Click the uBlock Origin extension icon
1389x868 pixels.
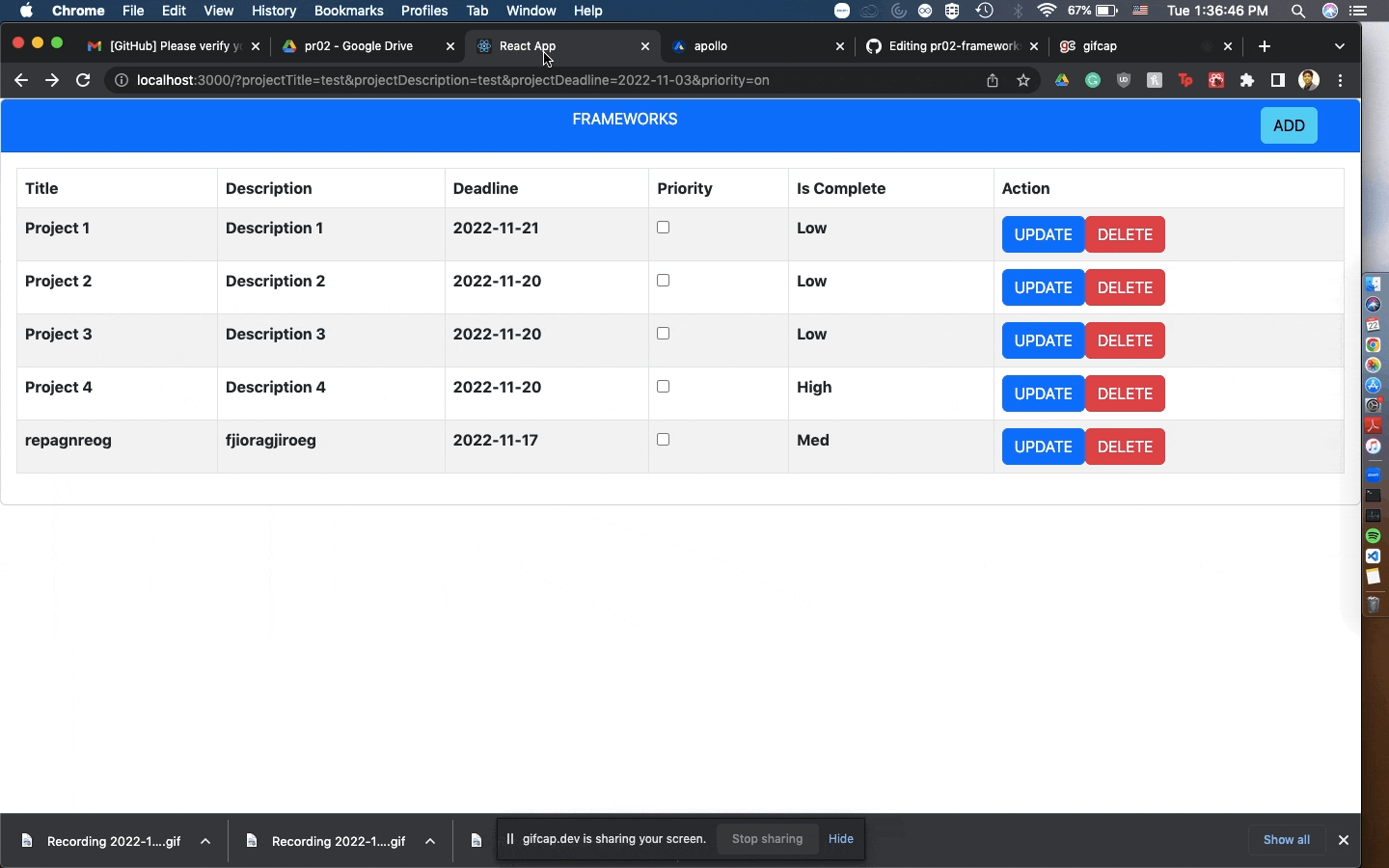pos(1123,81)
